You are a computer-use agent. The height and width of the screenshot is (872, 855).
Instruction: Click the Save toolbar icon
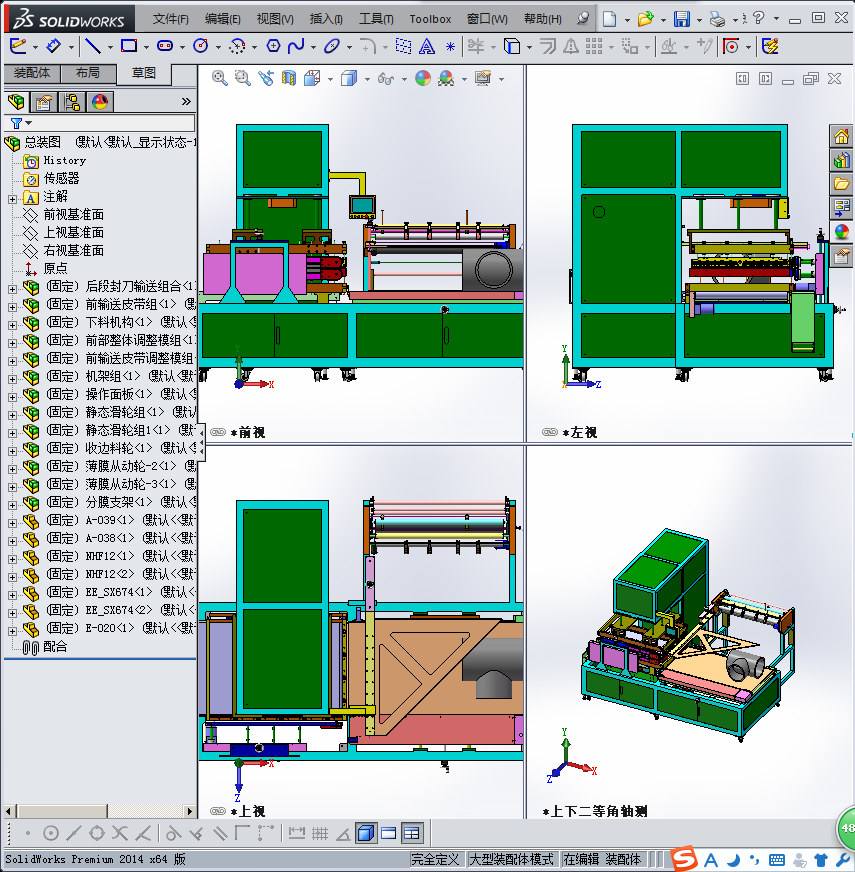click(681, 19)
